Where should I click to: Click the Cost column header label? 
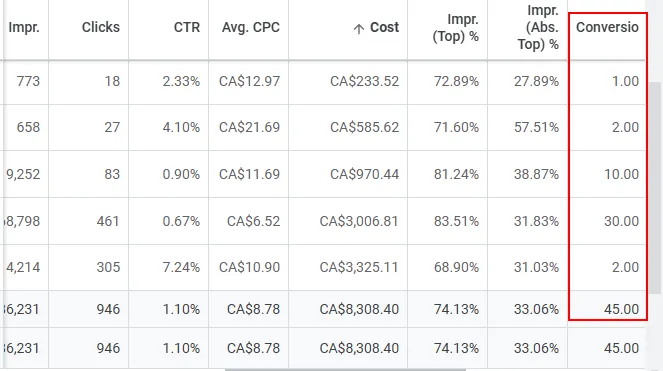click(x=384, y=27)
